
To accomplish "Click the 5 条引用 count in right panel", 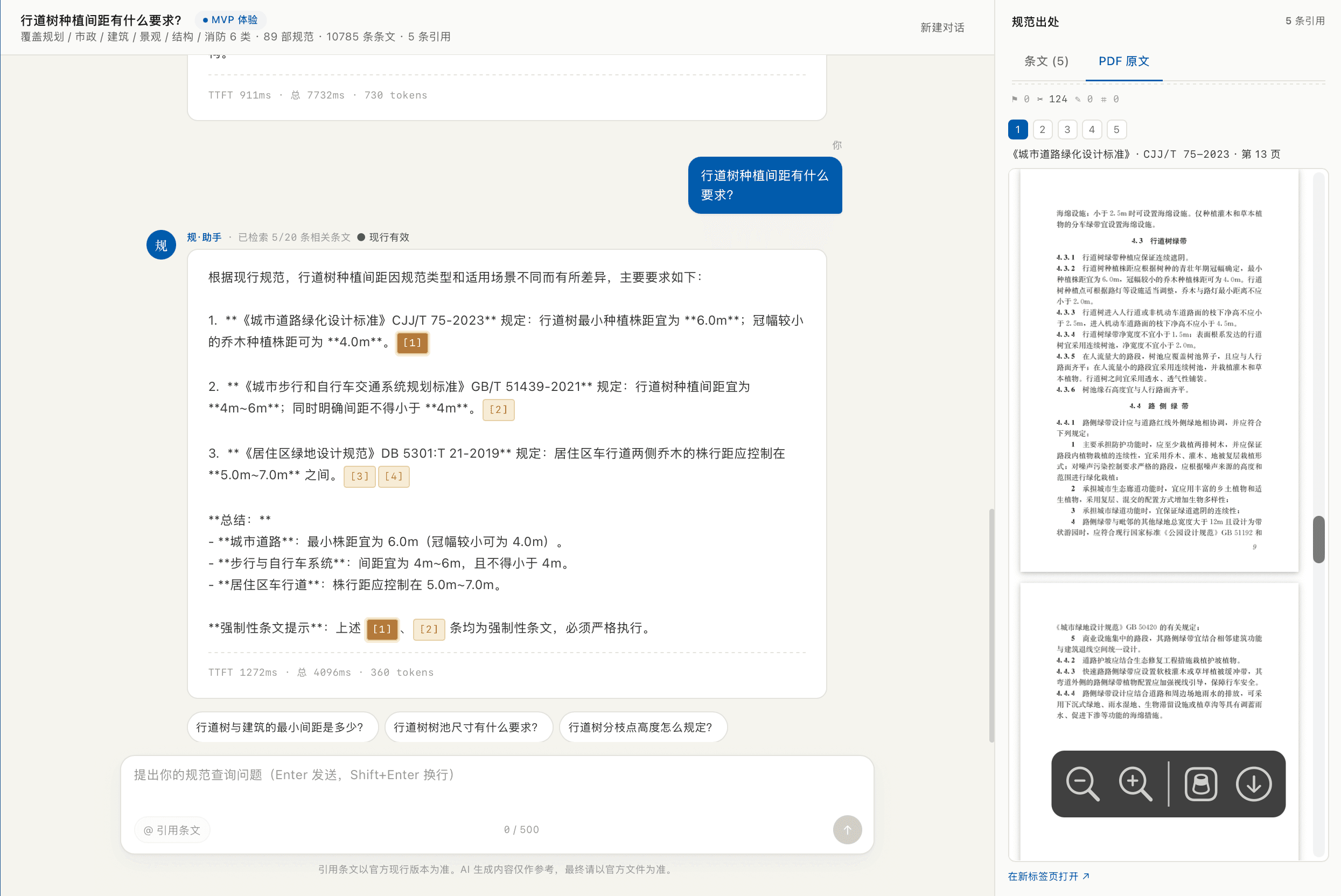I will pos(1304,20).
